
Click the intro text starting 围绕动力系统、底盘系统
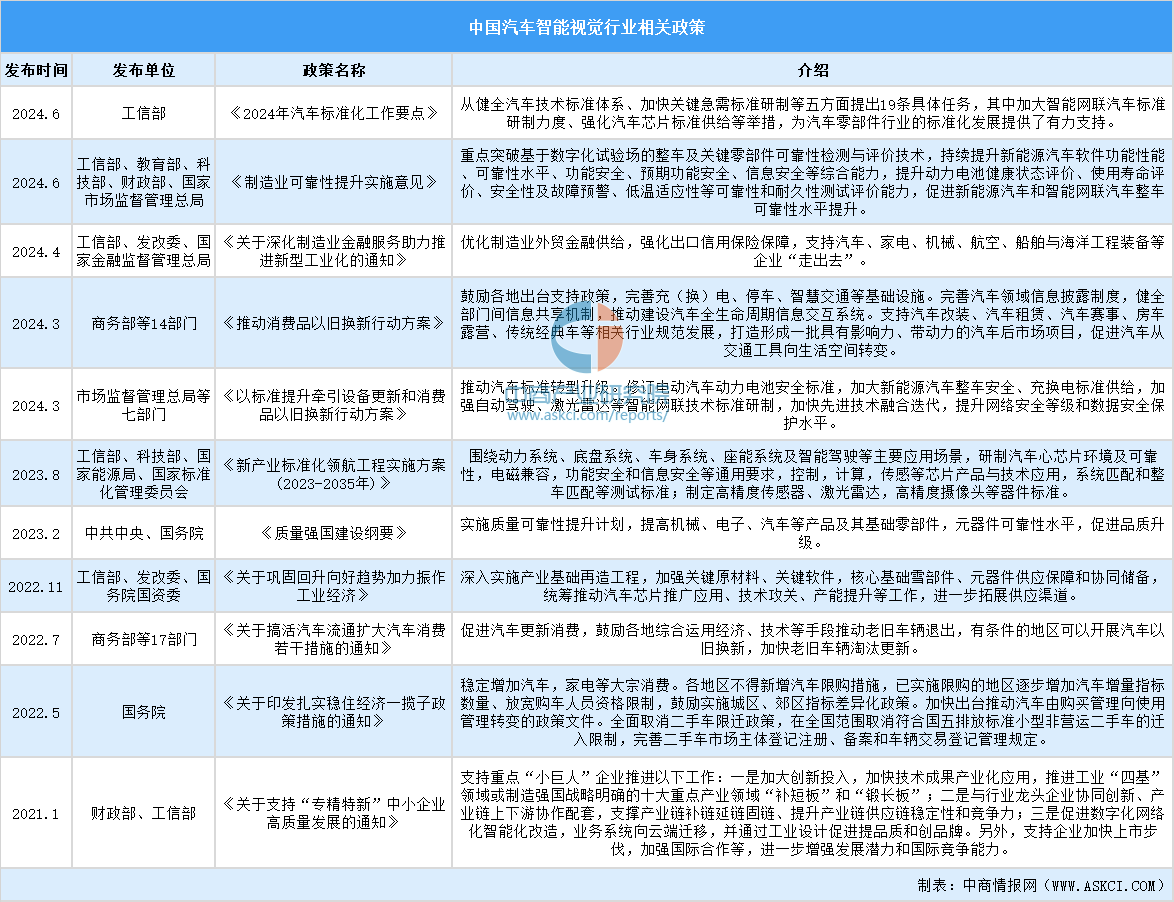click(x=813, y=475)
